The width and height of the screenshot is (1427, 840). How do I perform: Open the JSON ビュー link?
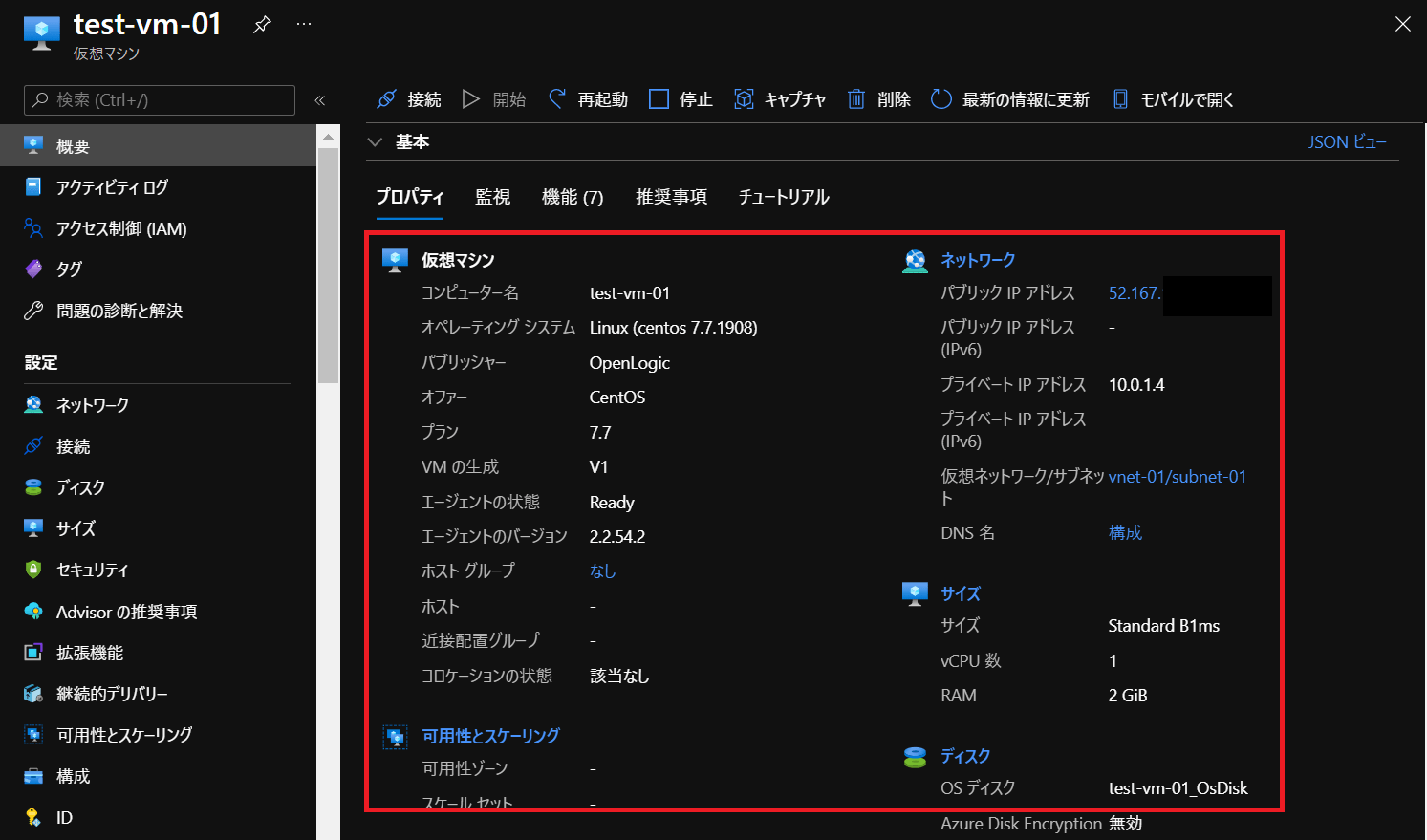click(1347, 141)
